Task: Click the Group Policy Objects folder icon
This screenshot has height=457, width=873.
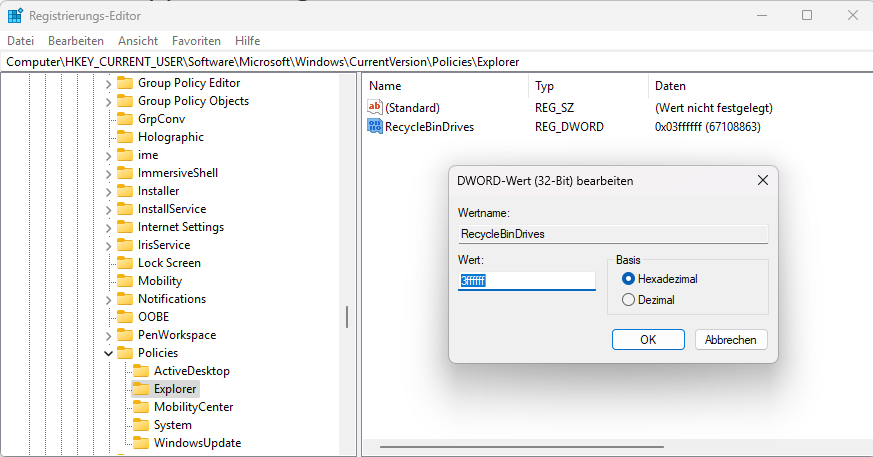Action: click(x=125, y=101)
